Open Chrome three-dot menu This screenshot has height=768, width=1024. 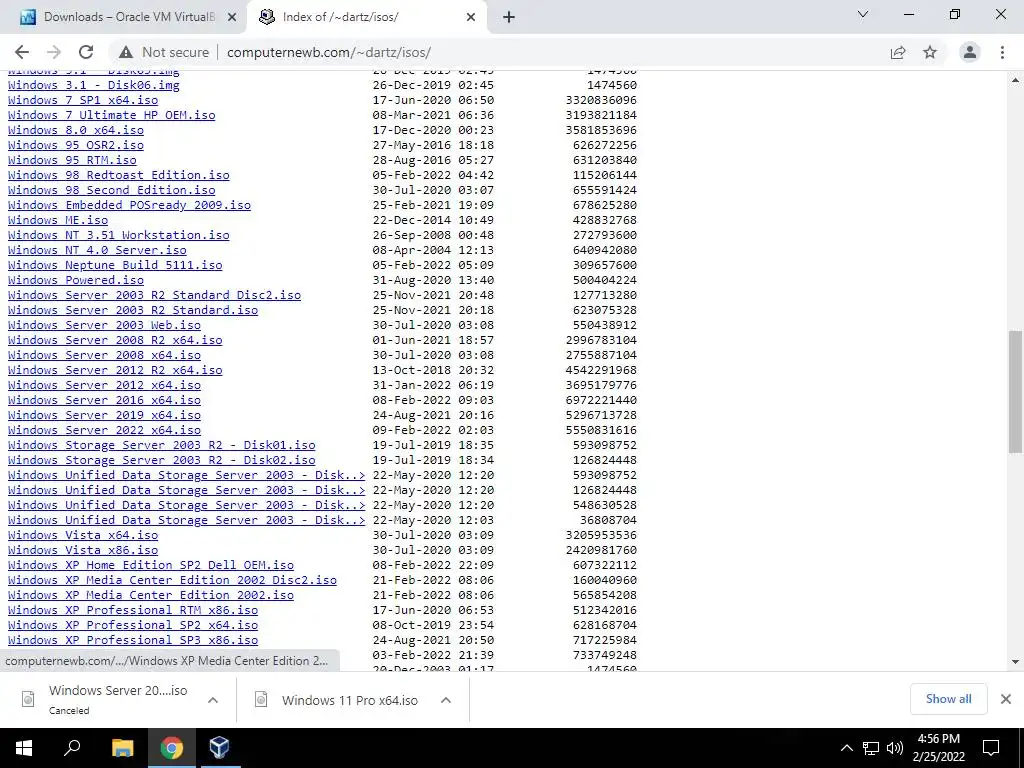click(1002, 52)
